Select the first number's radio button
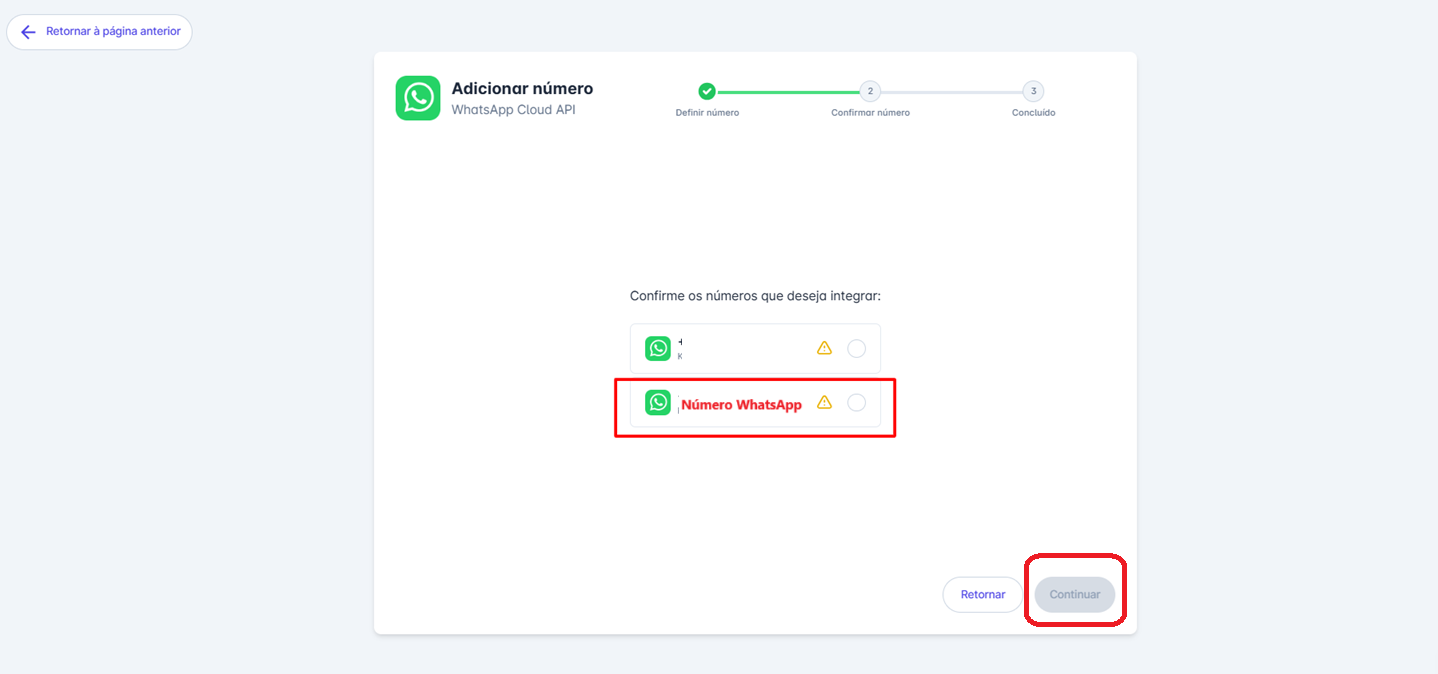Image resolution: width=1438 pixels, height=674 pixels. (856, 348)
